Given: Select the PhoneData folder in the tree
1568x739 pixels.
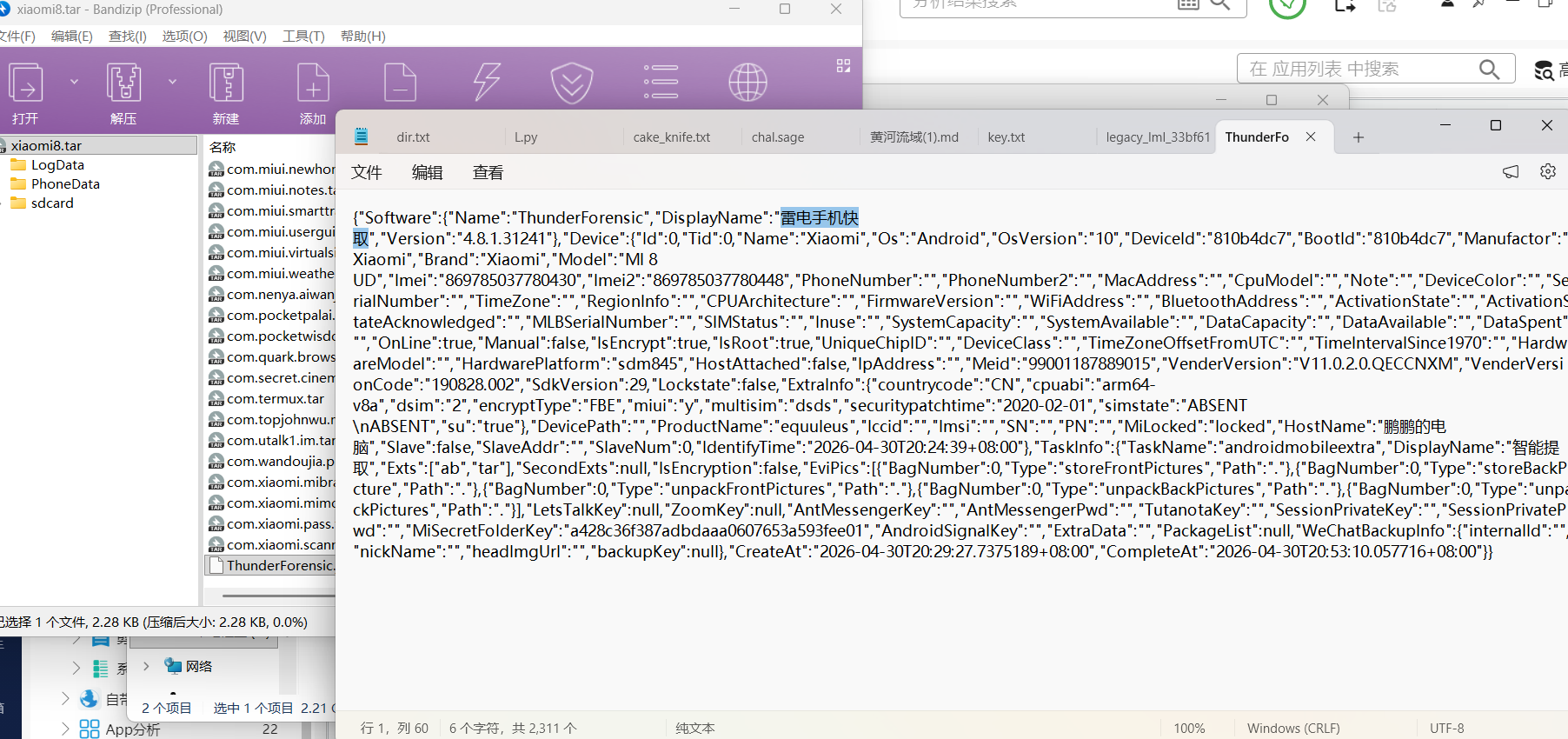Looking at the screenshot, I should pos(65,184).
